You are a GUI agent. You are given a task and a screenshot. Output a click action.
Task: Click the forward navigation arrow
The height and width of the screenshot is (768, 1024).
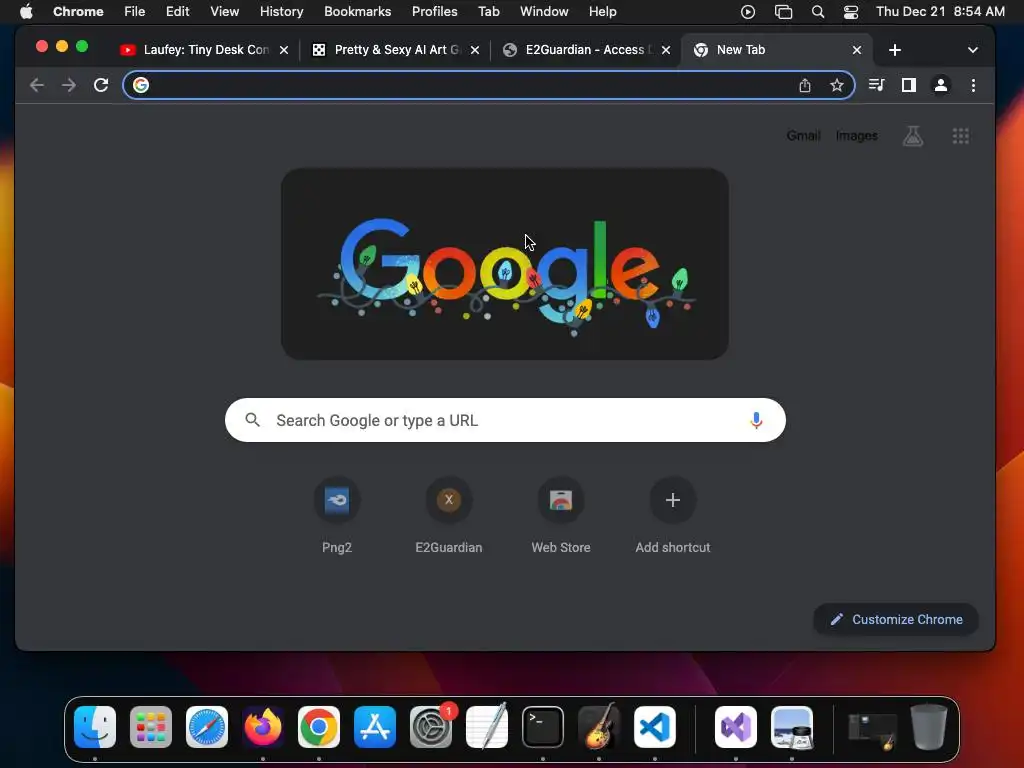pyautogui.click(x=69, y=85)
